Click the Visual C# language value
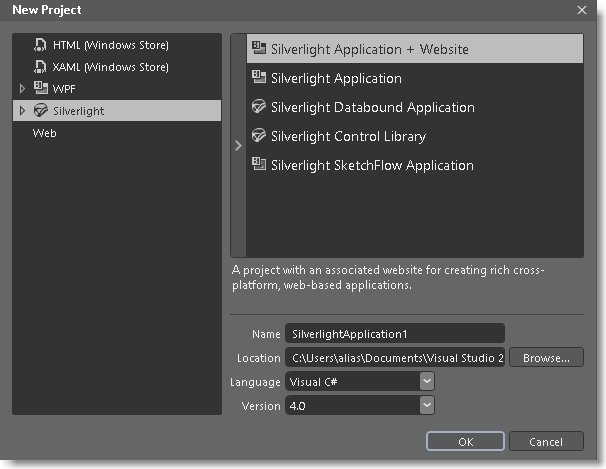 [313, 382]
